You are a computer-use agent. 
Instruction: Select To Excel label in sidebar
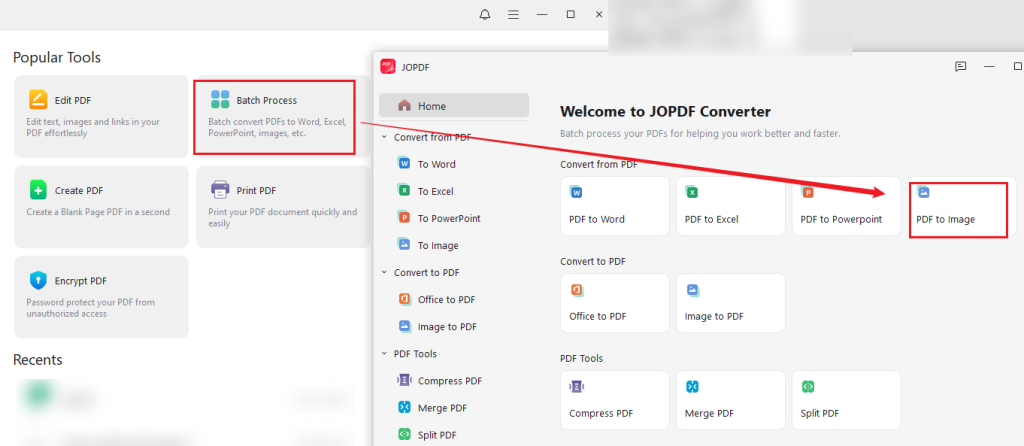click(436, 191)
